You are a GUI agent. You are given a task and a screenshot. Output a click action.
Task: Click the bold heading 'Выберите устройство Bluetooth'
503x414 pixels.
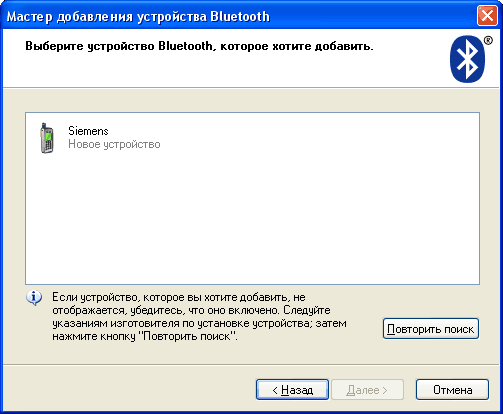coord(118,46)
